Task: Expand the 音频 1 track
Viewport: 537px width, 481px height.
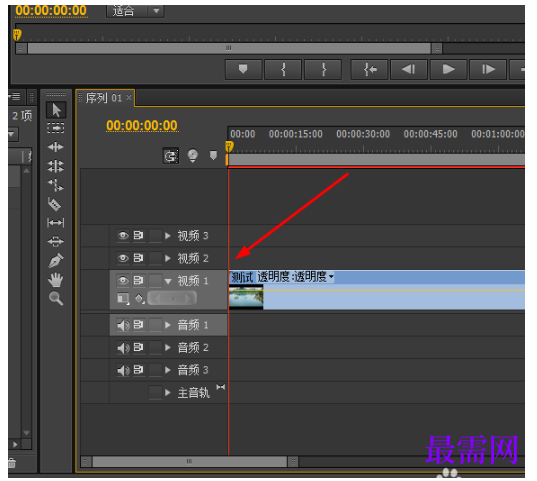Action: point(167,325)
